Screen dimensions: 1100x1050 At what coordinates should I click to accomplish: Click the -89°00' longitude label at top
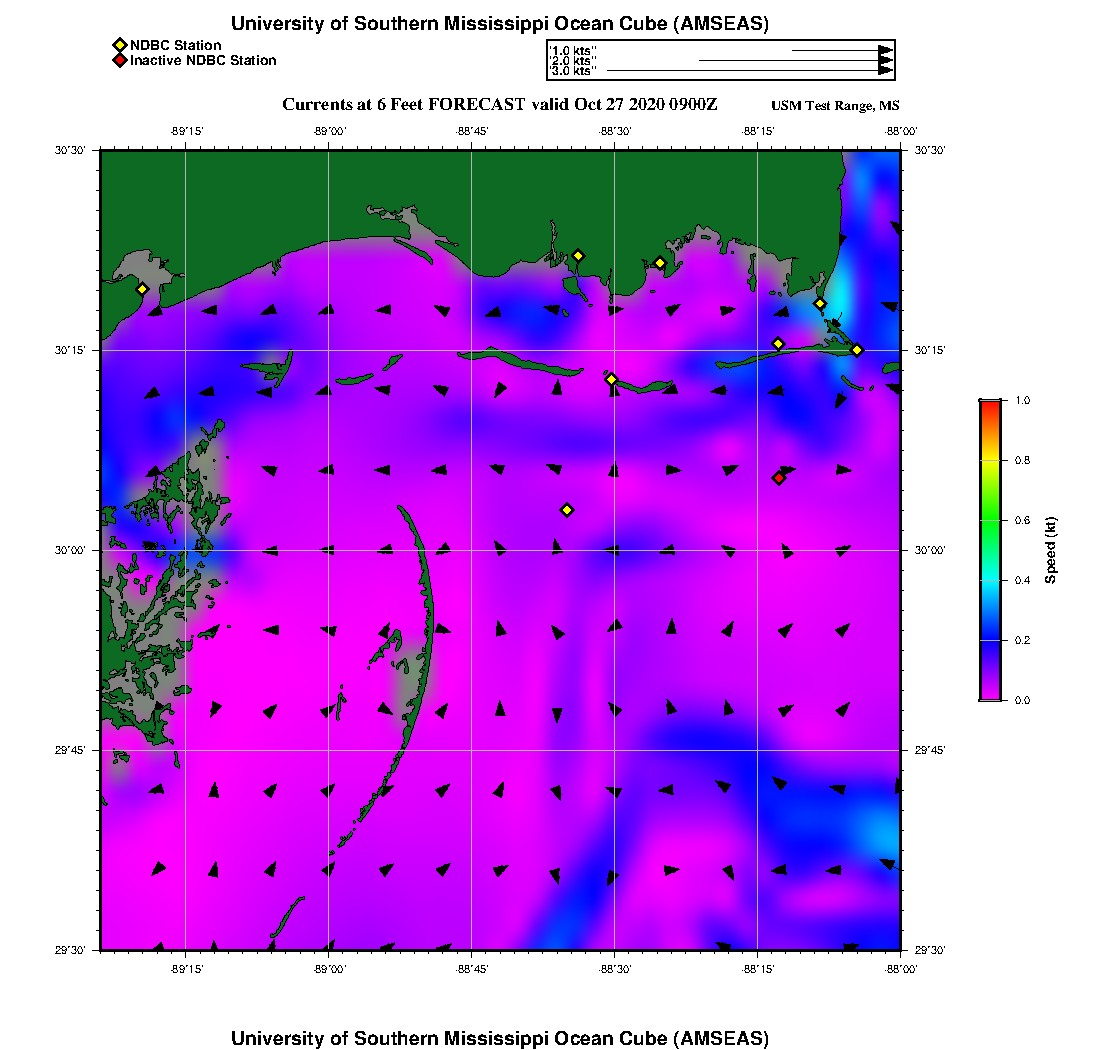point(329,131)
